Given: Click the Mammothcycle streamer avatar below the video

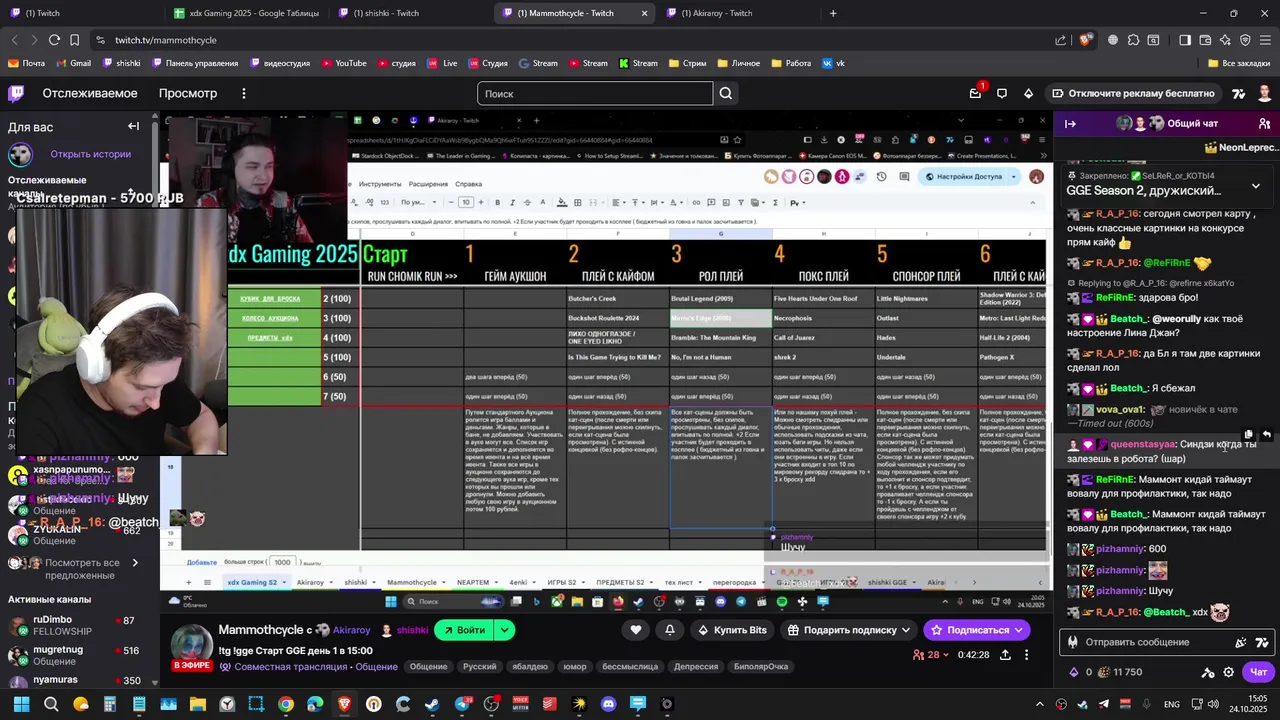Looking at the screenshot, I should (x=190, y=644).
